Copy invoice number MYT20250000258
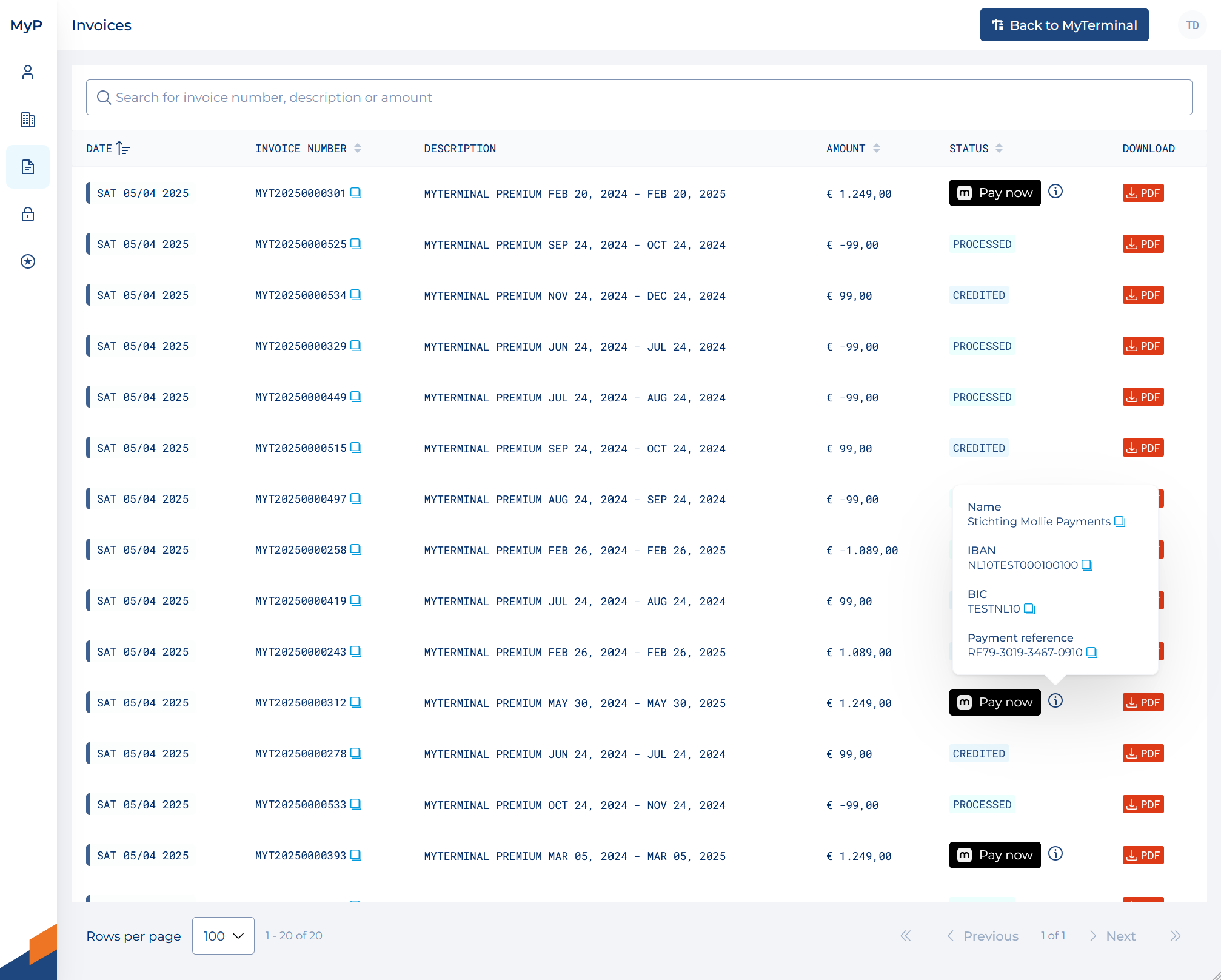Screen dimensions: 1221x980 (x=356, y=549)
